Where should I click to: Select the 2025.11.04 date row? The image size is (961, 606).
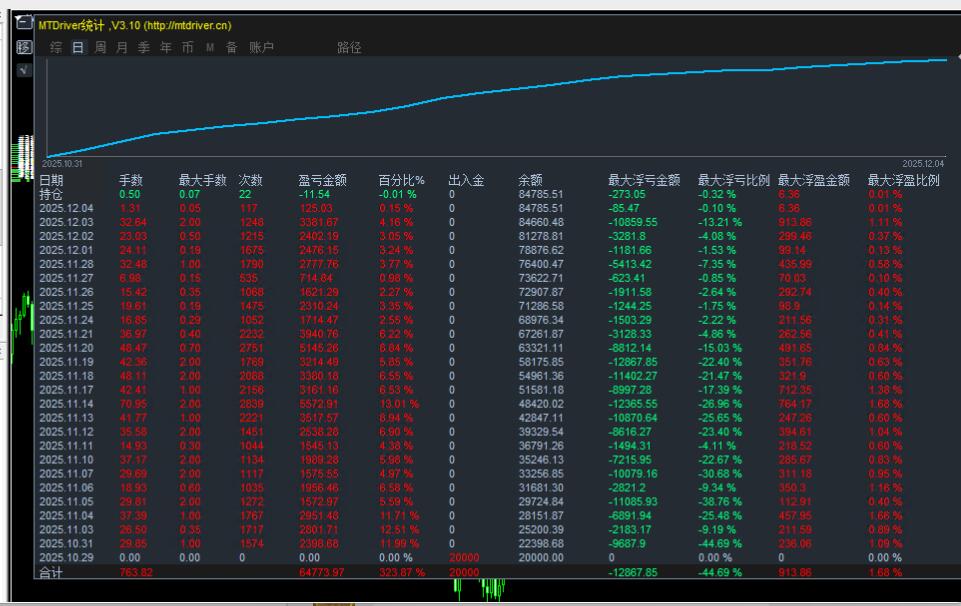tap(66, 516)
